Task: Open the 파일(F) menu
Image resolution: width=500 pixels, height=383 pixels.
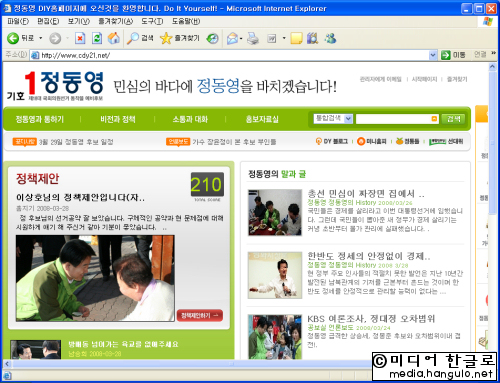Action: [x=18, y=21]
